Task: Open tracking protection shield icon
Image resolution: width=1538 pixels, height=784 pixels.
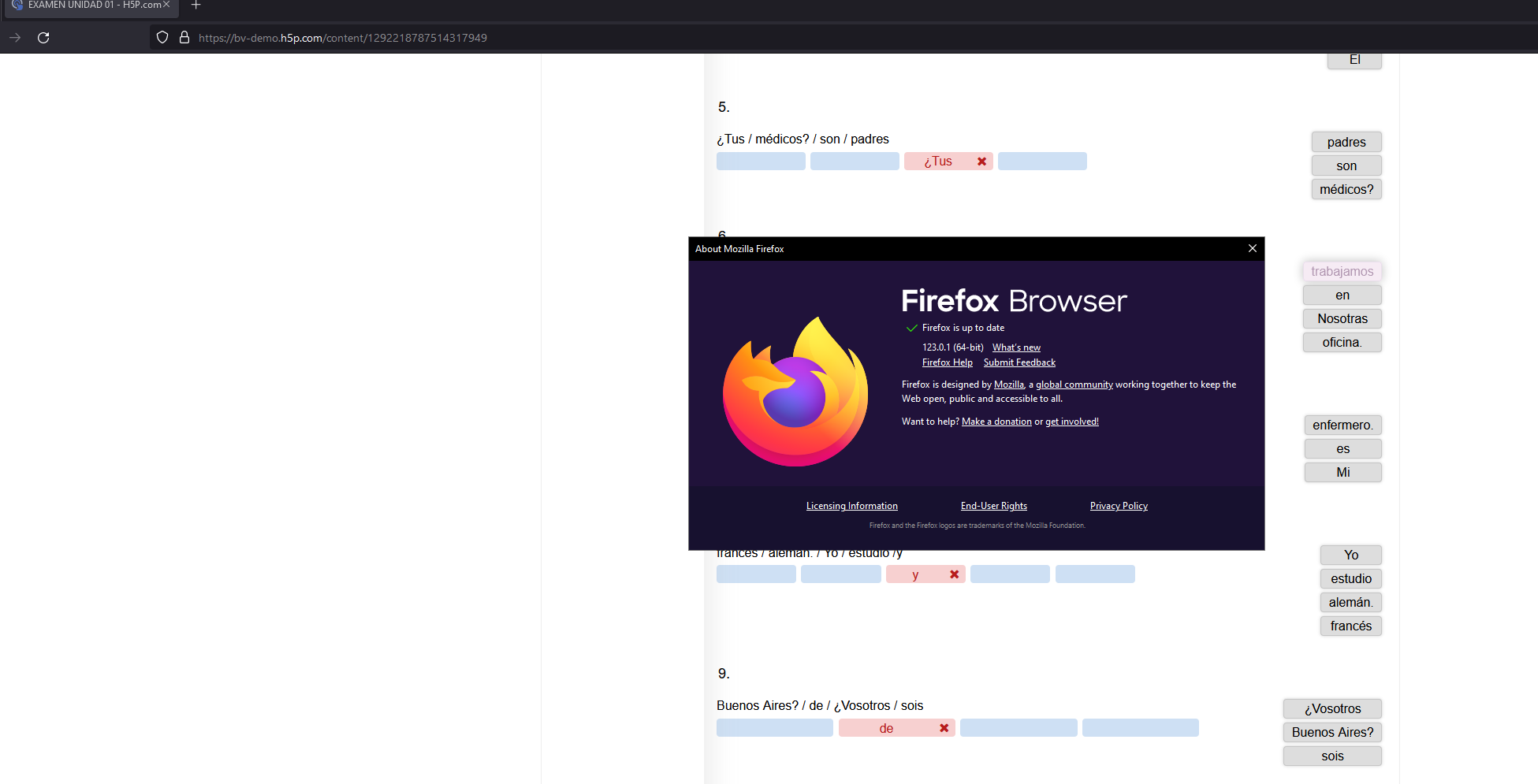Action: [162, 38]
